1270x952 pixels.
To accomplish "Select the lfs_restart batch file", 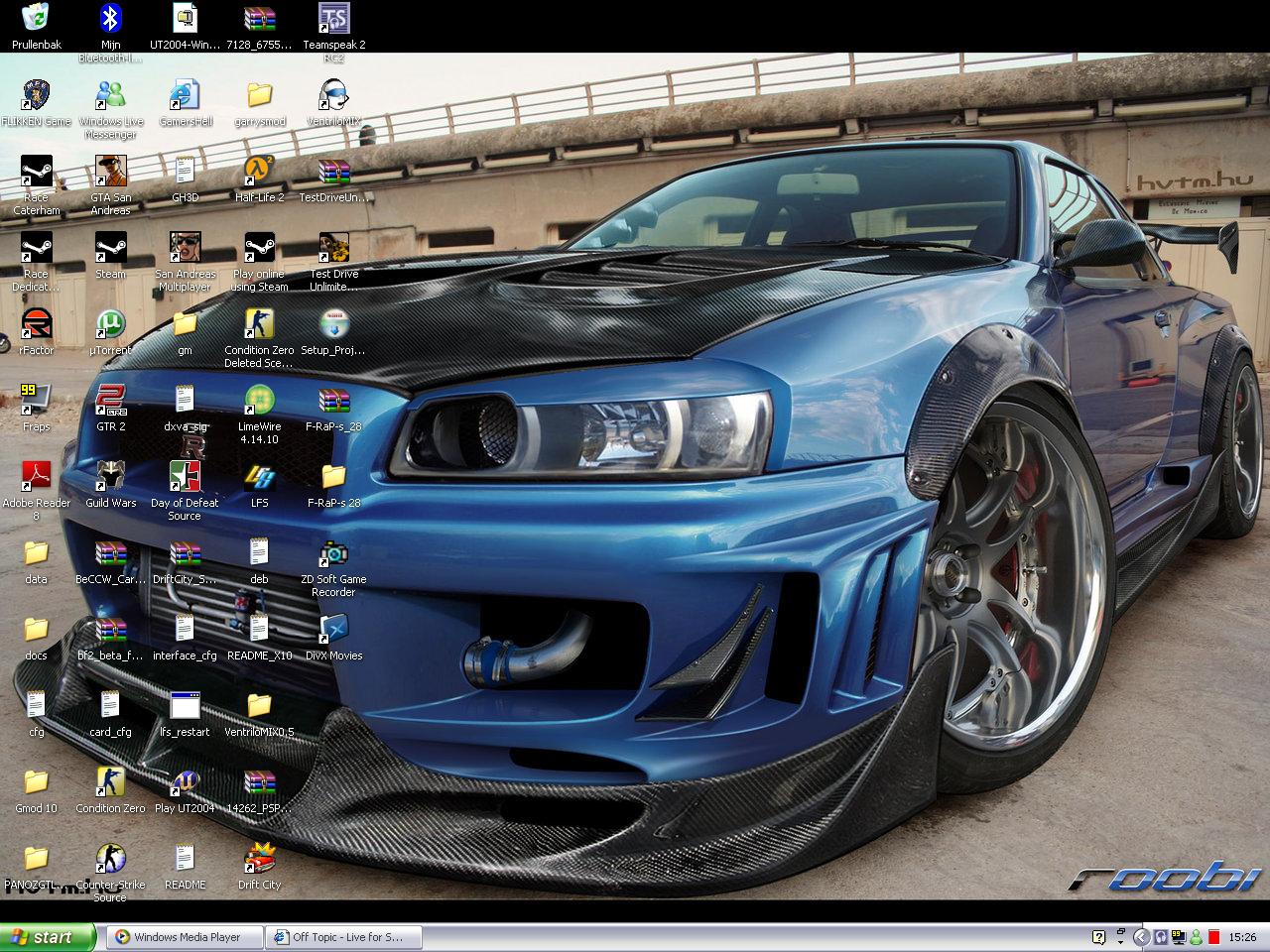I will point(186,714).
